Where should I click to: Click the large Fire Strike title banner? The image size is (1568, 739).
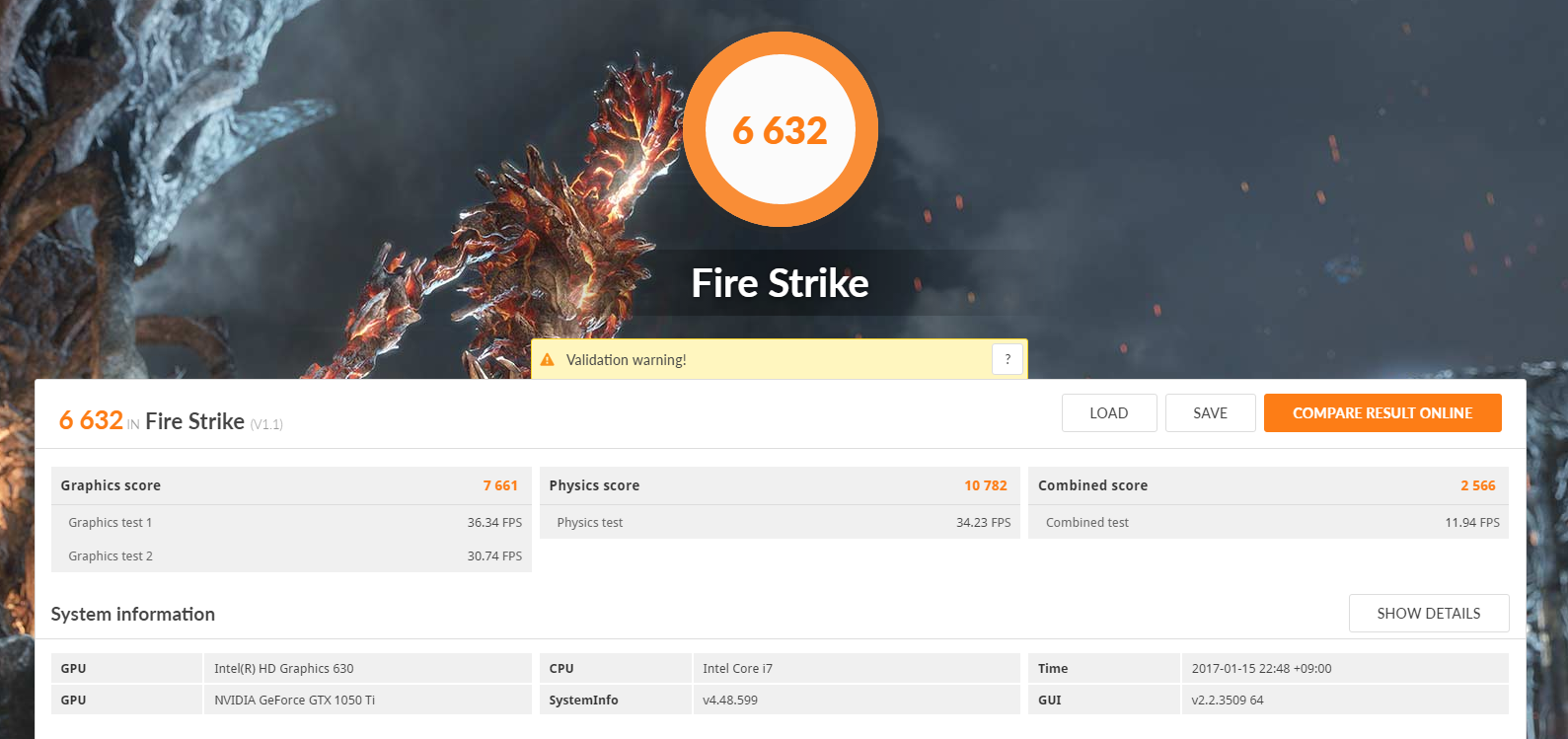click(x=780, y=284)
